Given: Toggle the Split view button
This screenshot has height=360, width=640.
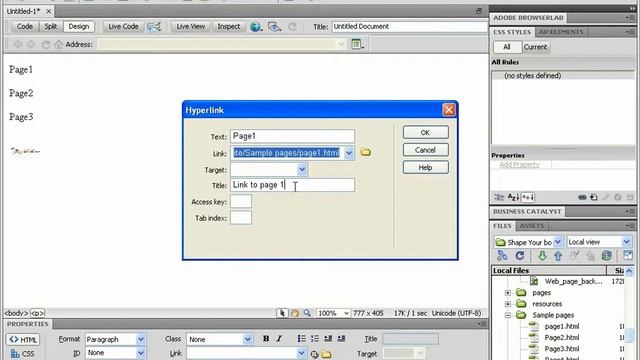Looking at the screenshot, I should click(x=51, y=27).
